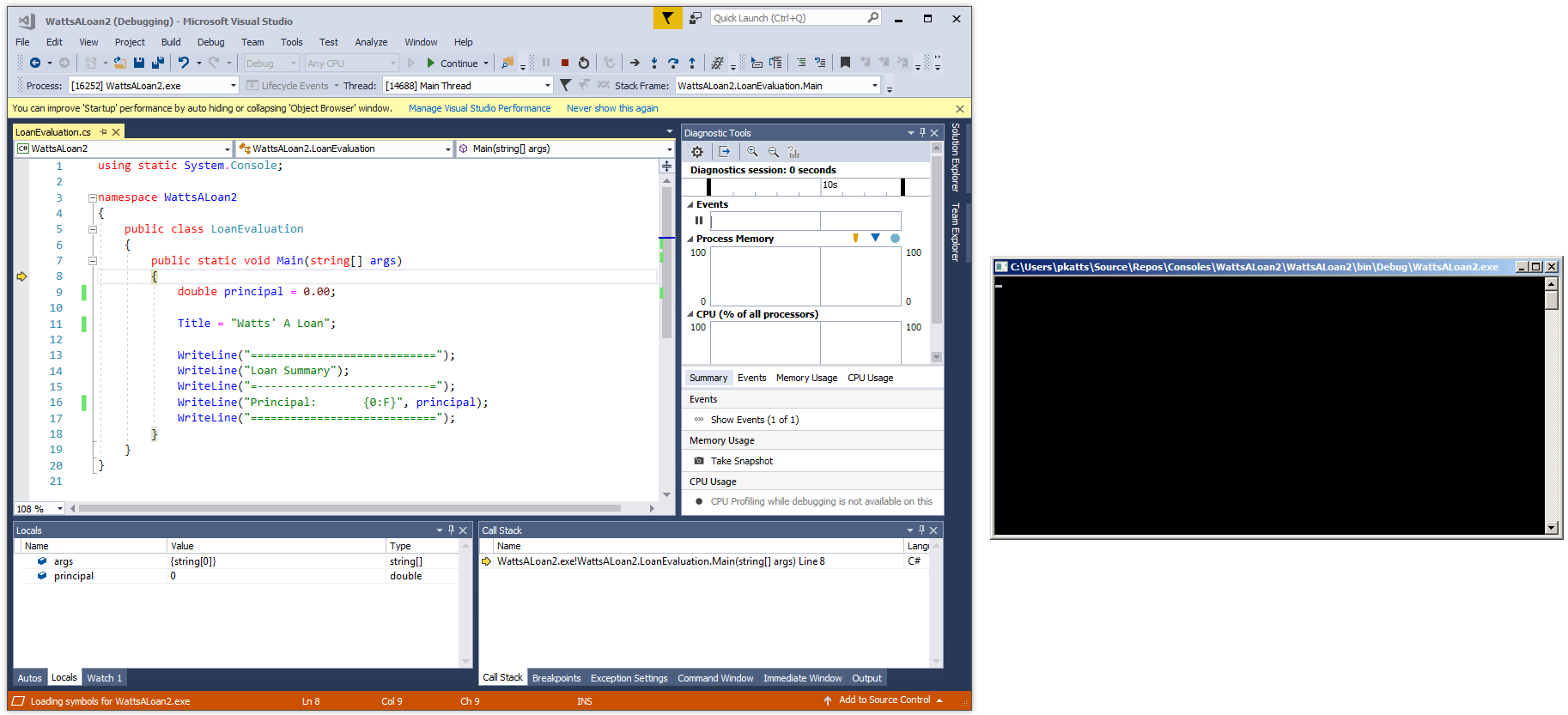Toggle pin on Locals panel

click(x=451, y=530)
